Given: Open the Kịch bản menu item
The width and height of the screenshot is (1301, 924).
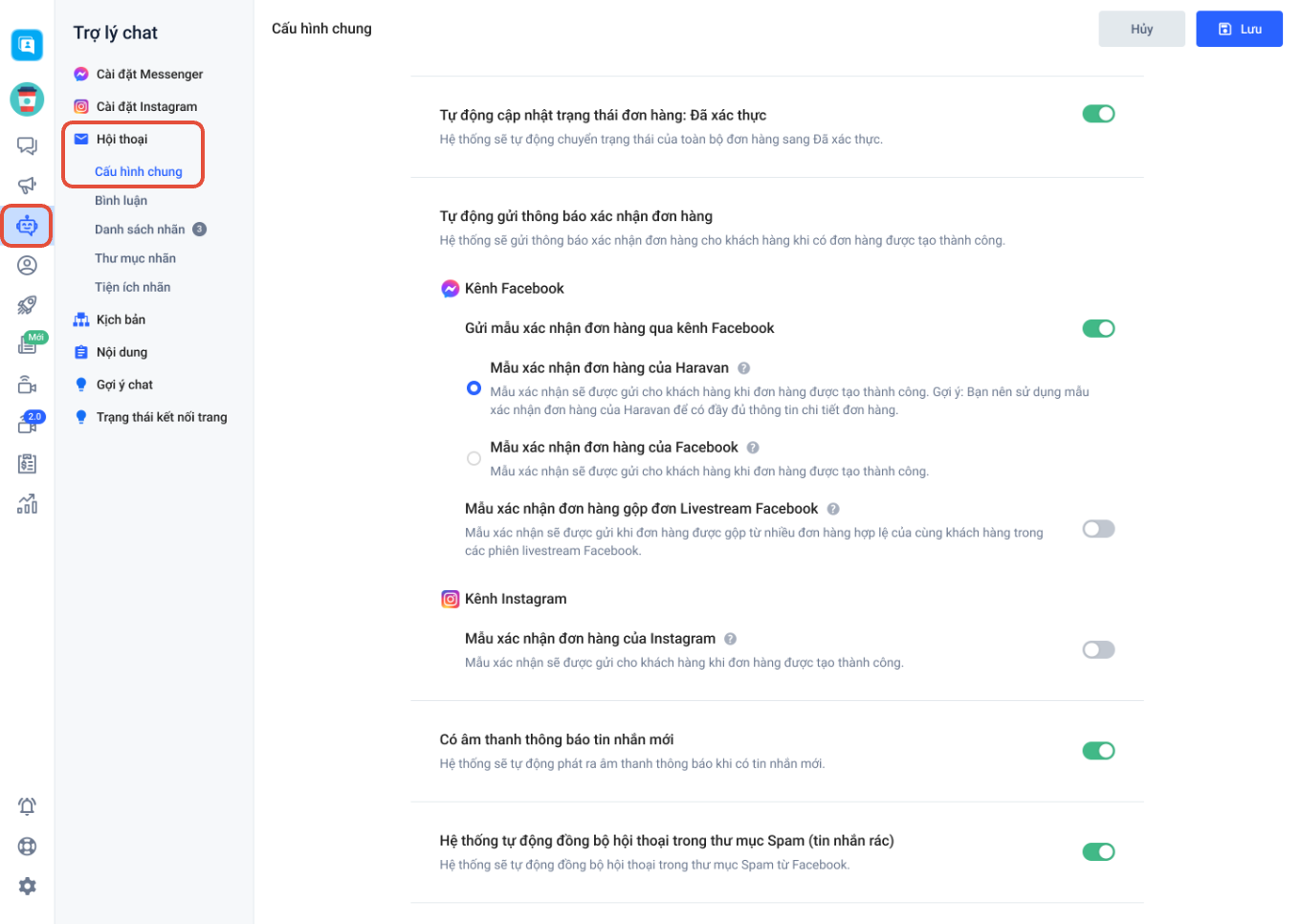Looking at the screenshot, I should 121,319.
